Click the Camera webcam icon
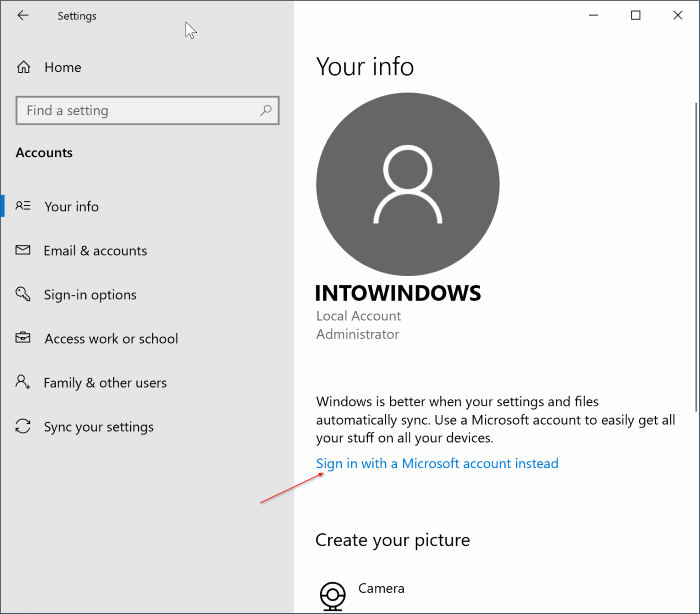Viewport: 700px width, 614px height. pyautogui.click(x=333, y=596)
